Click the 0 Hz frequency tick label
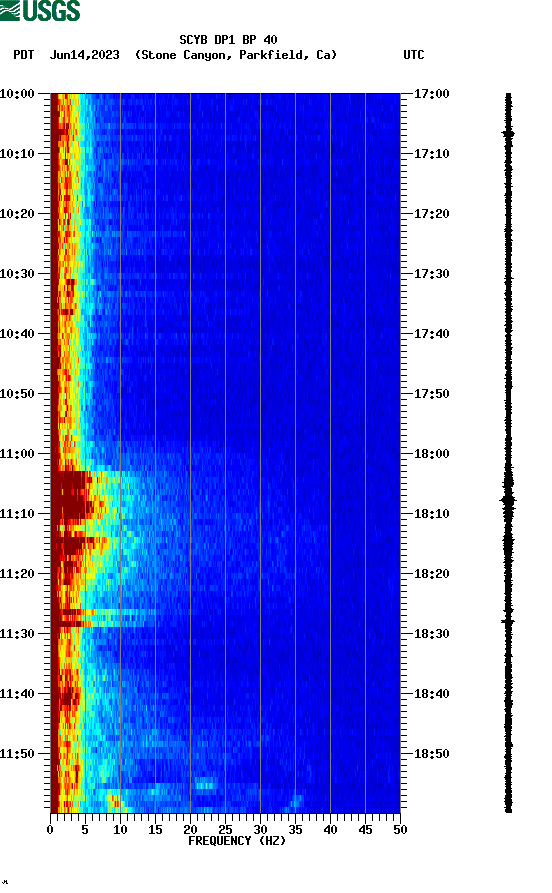The image size is (552, 893). (x=50, y=830)
